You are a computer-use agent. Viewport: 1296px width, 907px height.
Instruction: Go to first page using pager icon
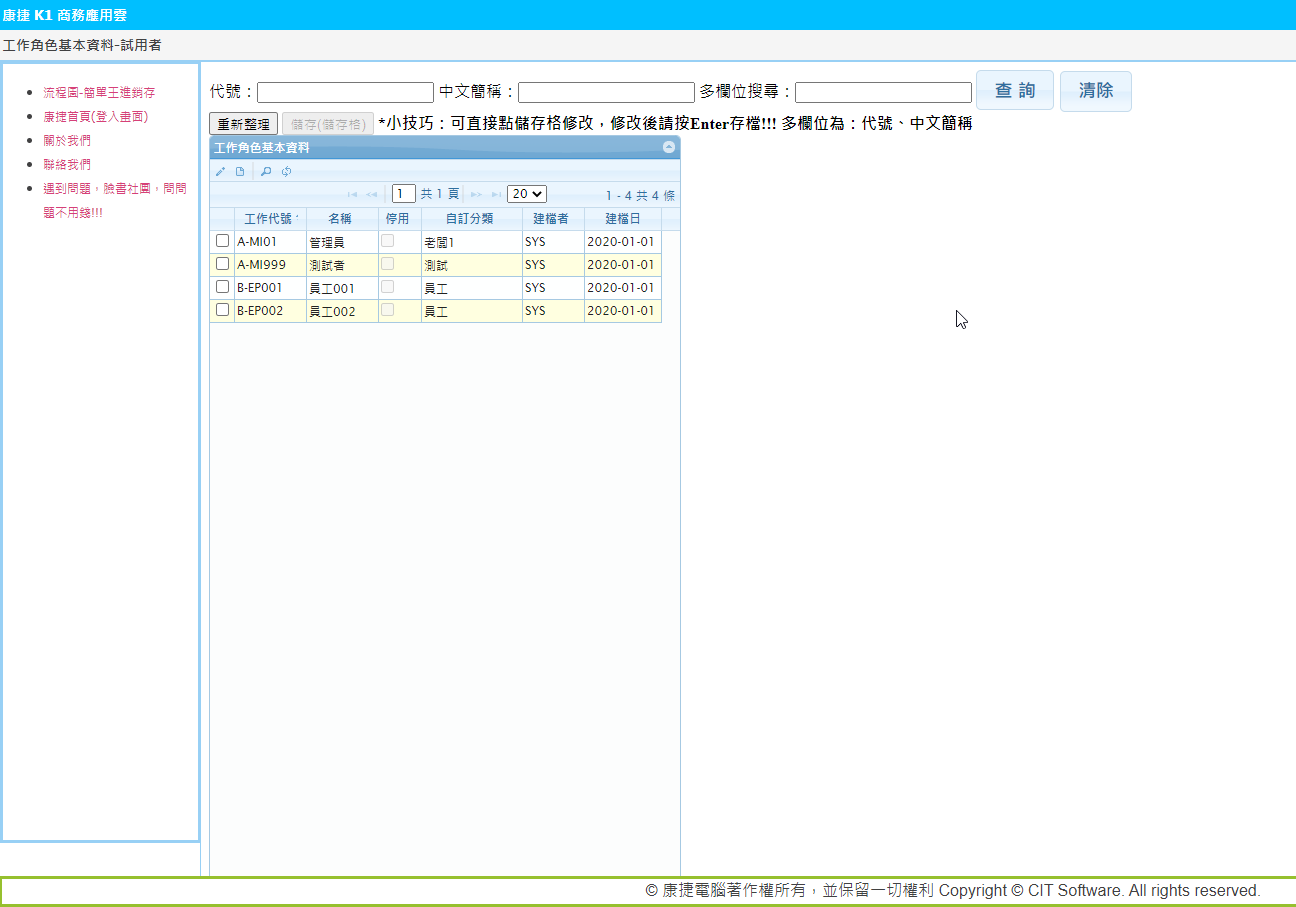[352, 195]
